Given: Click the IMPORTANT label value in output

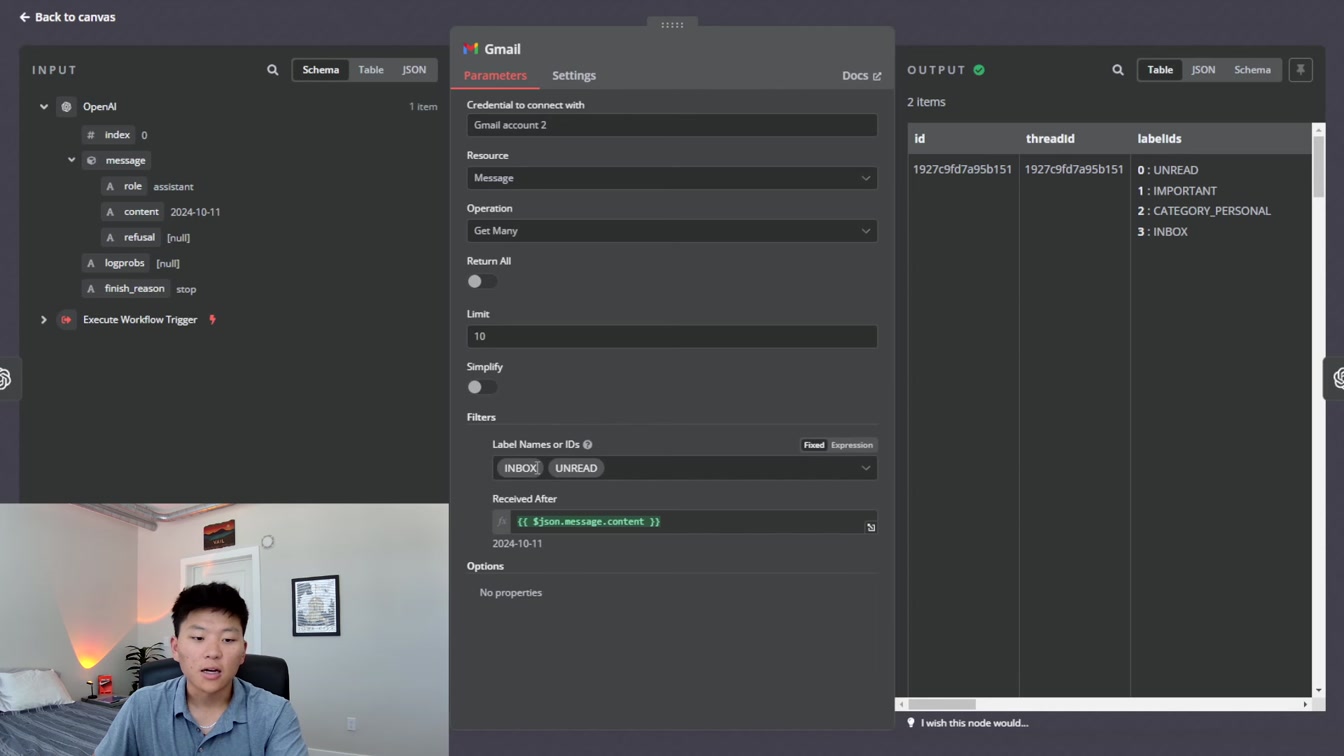Looking at the screenshot, I should tap(1185, 191).
